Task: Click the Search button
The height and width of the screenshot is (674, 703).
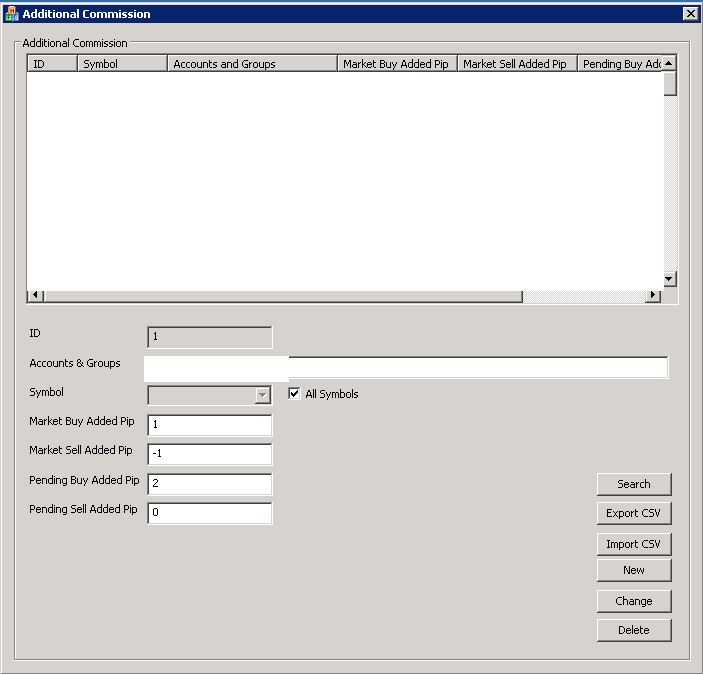Action: click(x=633, y=484)
